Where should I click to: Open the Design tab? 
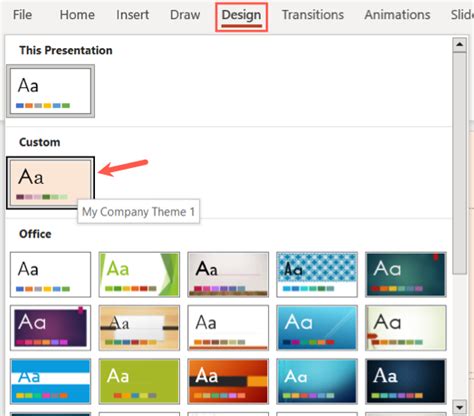tap(241, 15)
